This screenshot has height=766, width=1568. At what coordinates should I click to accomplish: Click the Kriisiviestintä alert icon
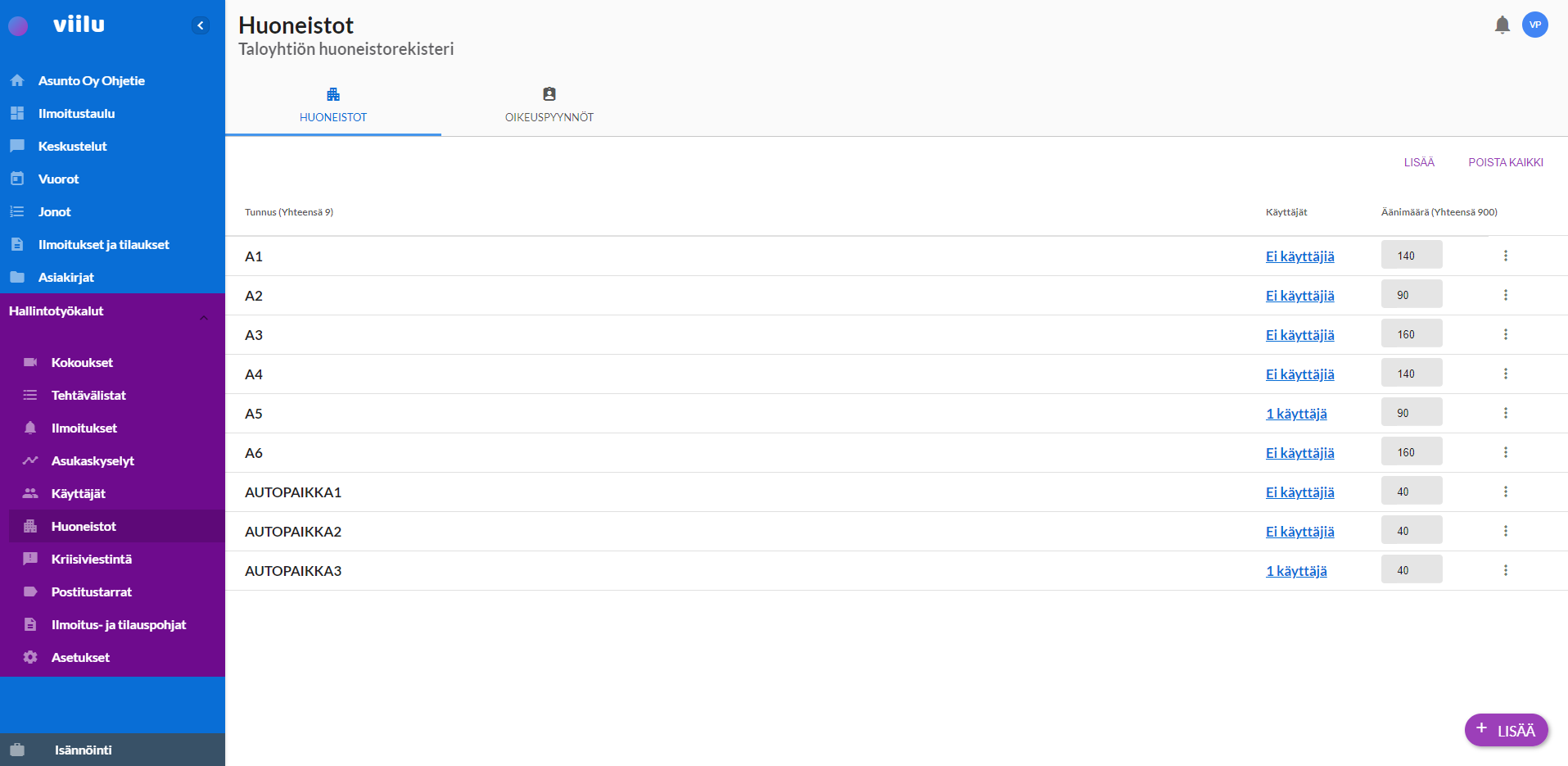30,559
